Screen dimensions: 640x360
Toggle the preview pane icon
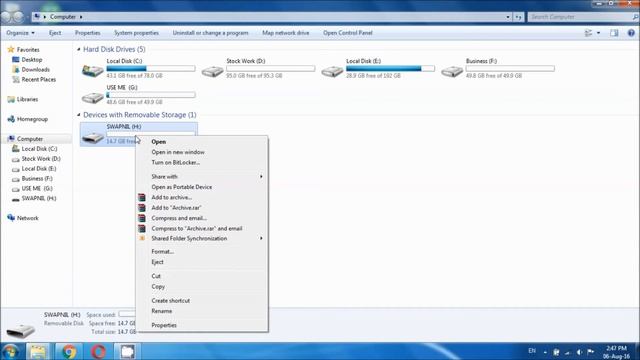[x=614, y=33]
